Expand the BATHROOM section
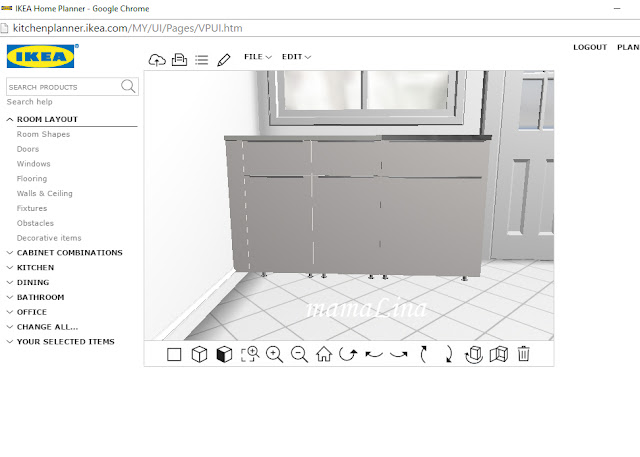640x457 pixels. pos(36,297)
